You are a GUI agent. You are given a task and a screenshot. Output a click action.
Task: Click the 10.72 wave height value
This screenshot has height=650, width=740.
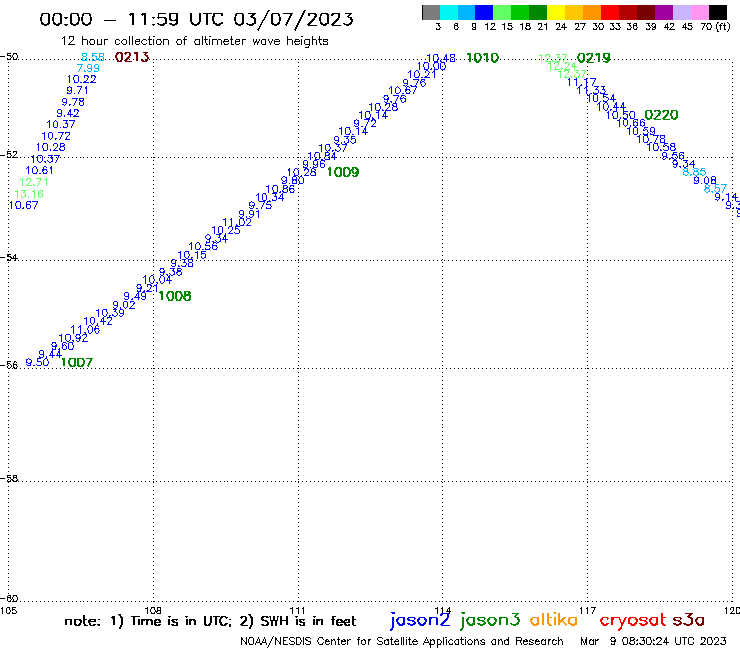(x=56, y=136)
